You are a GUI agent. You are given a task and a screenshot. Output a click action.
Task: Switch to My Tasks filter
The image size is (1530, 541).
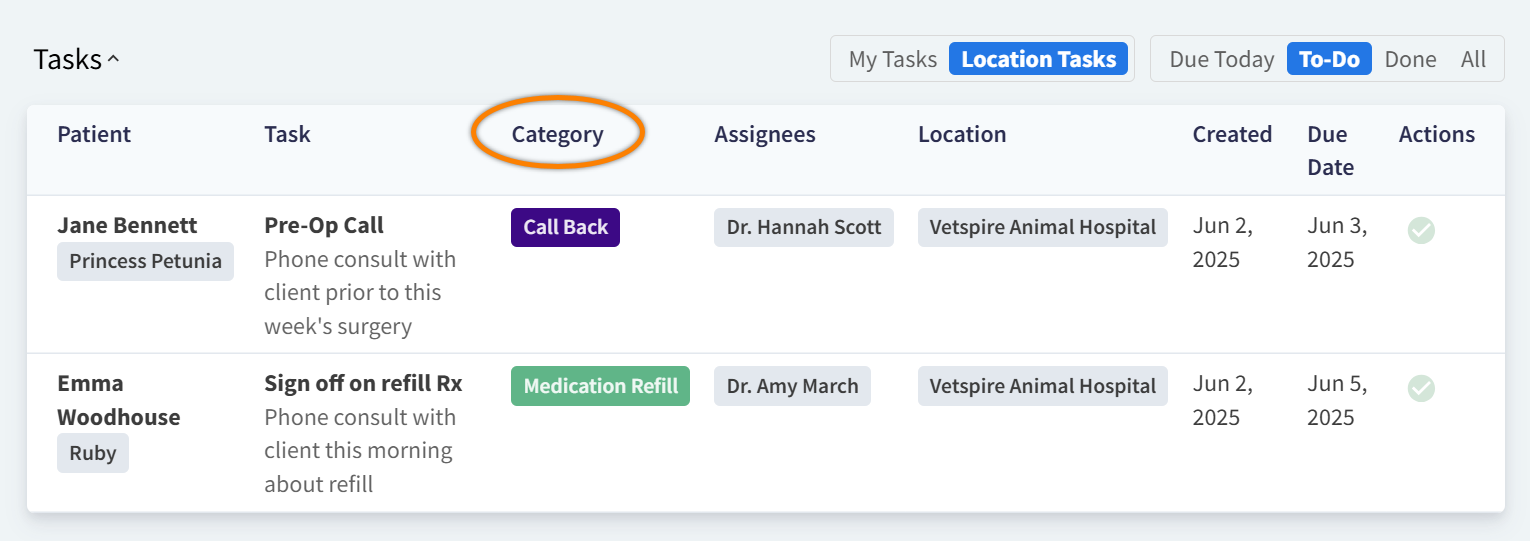click(x=892, y=59)
